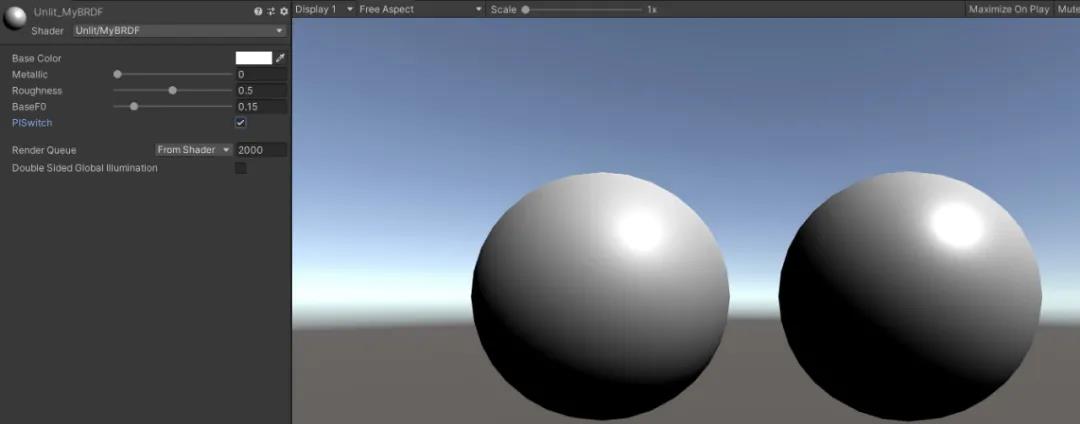Click the BaseF0 value field showing 0.15

(261, 107)
